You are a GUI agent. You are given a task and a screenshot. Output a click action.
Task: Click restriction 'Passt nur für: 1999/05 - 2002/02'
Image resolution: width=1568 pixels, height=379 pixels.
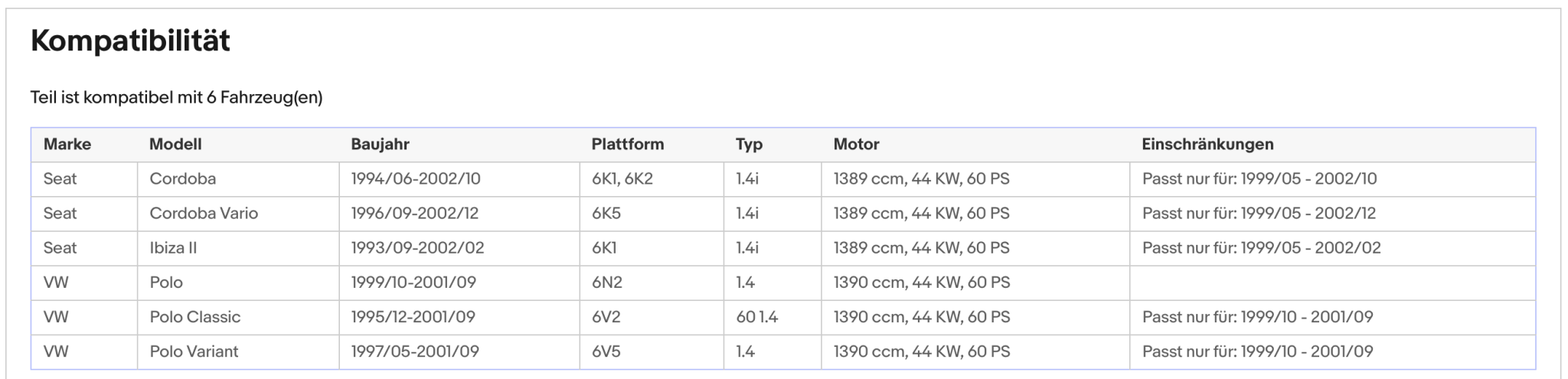(1262, 248)
